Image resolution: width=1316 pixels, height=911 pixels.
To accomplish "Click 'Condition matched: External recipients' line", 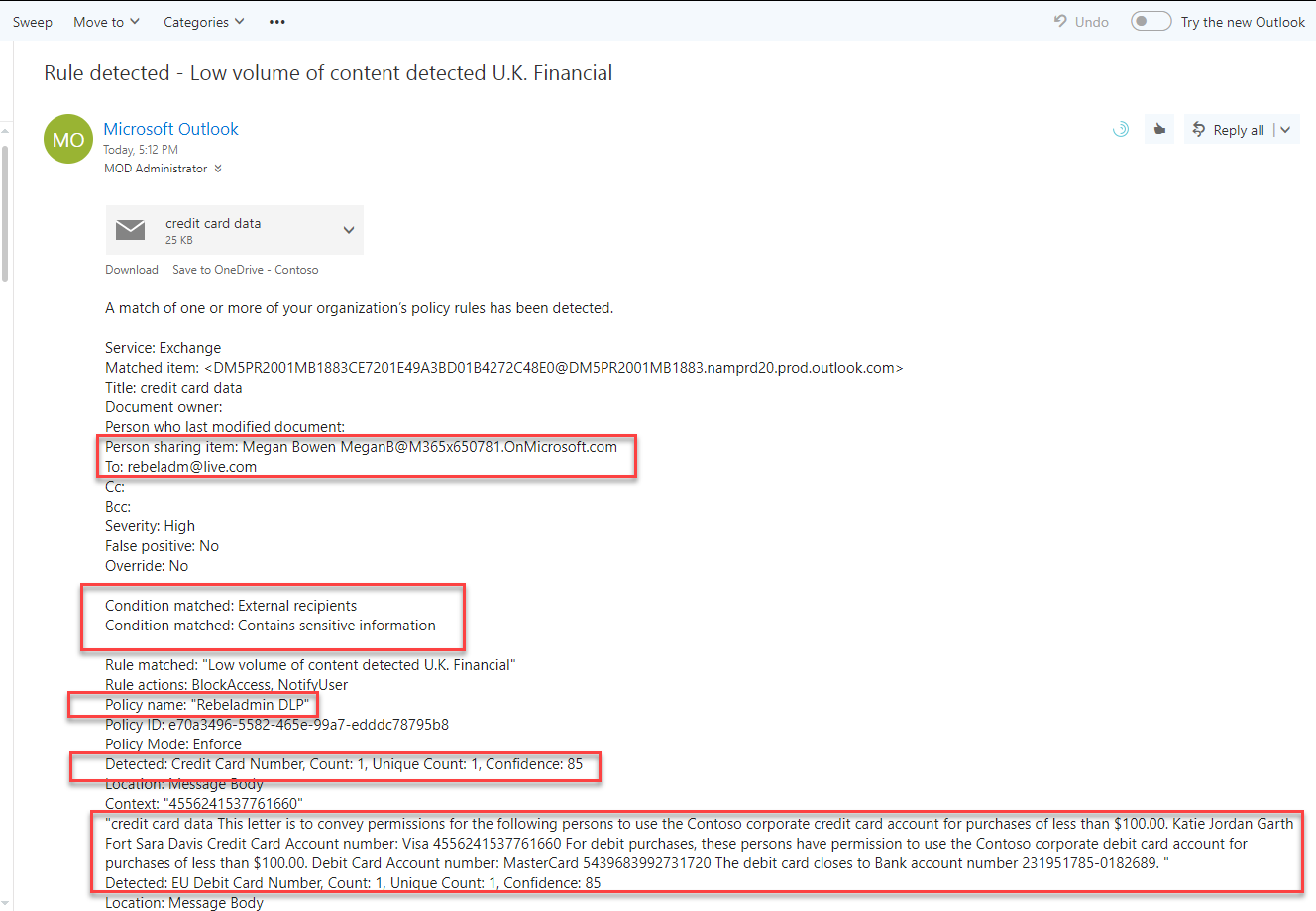I will pyautogui.click(x=231, y=606).
